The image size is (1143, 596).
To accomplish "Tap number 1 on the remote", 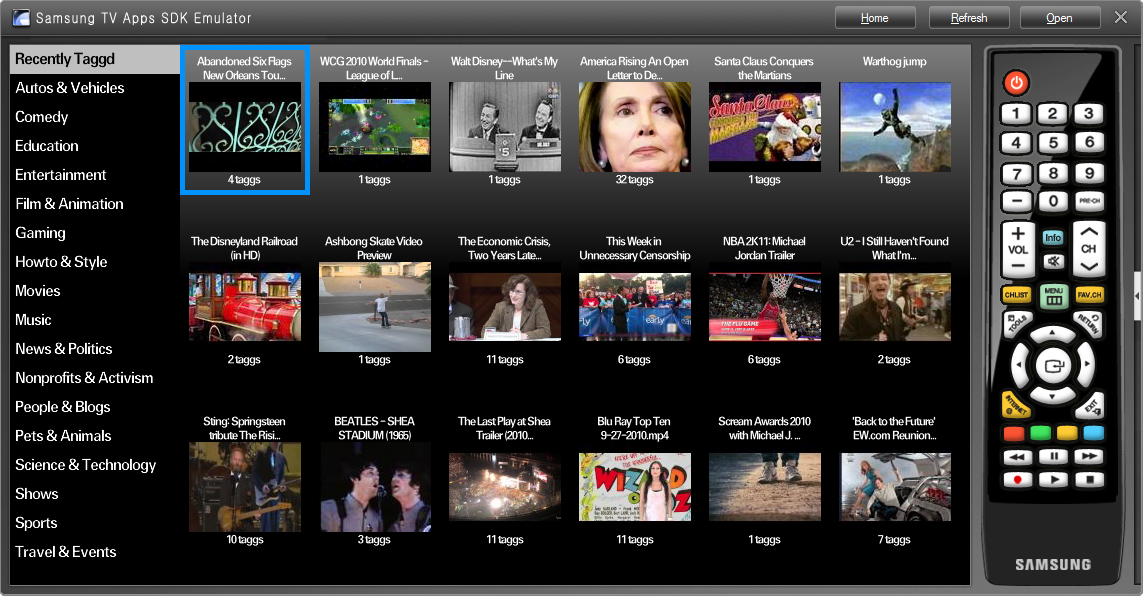I will [x=1015, y=113].
